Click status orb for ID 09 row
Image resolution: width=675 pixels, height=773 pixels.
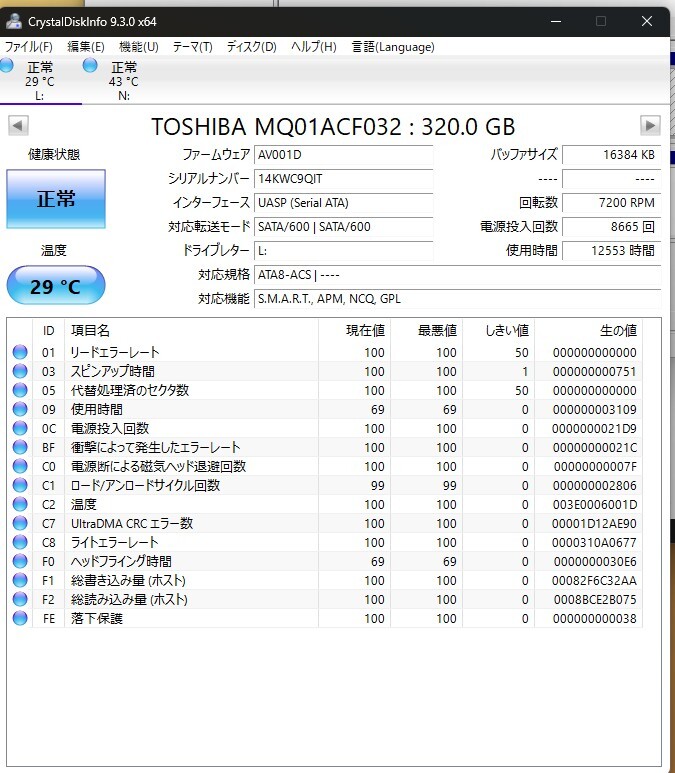click(x=20, y=409)
